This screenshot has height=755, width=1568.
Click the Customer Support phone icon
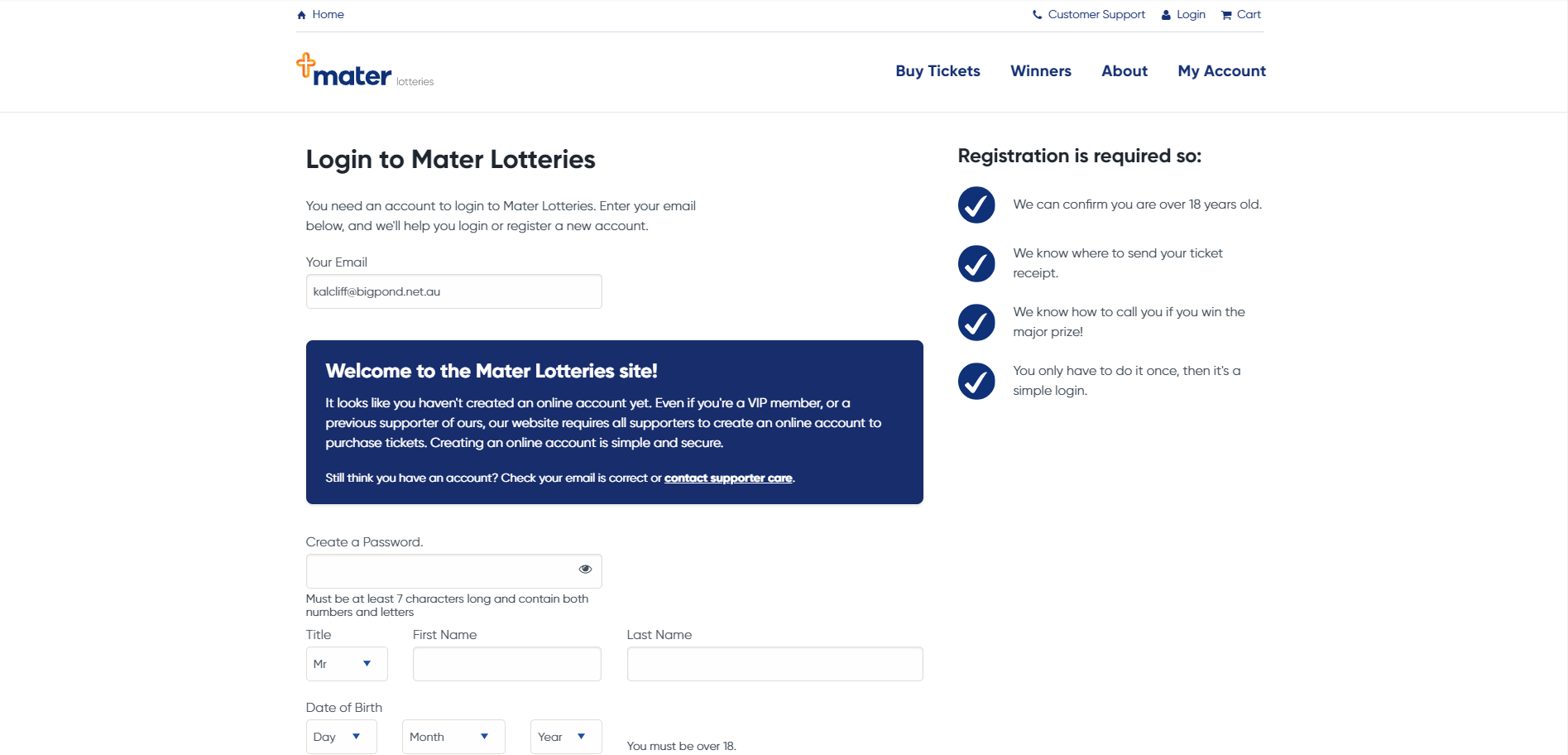click(1037, 15)
